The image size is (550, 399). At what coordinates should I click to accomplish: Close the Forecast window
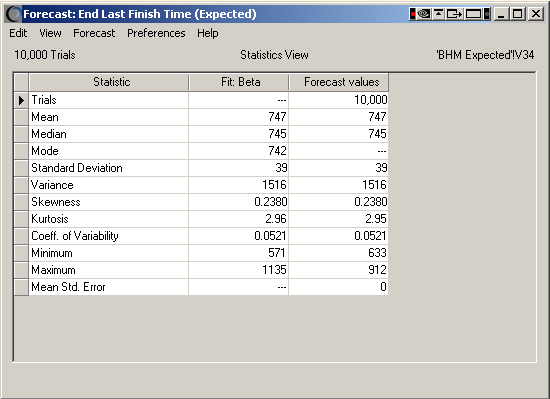click(x=536, y=14)
